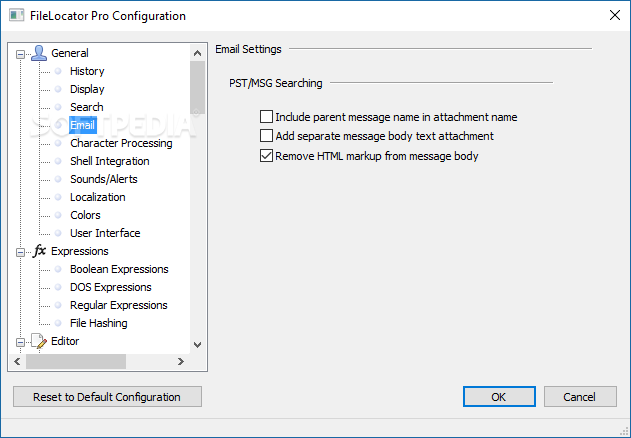The image size is (631, 438).
Task: Click the tree scroll up arrow
Action: [197, 53]
